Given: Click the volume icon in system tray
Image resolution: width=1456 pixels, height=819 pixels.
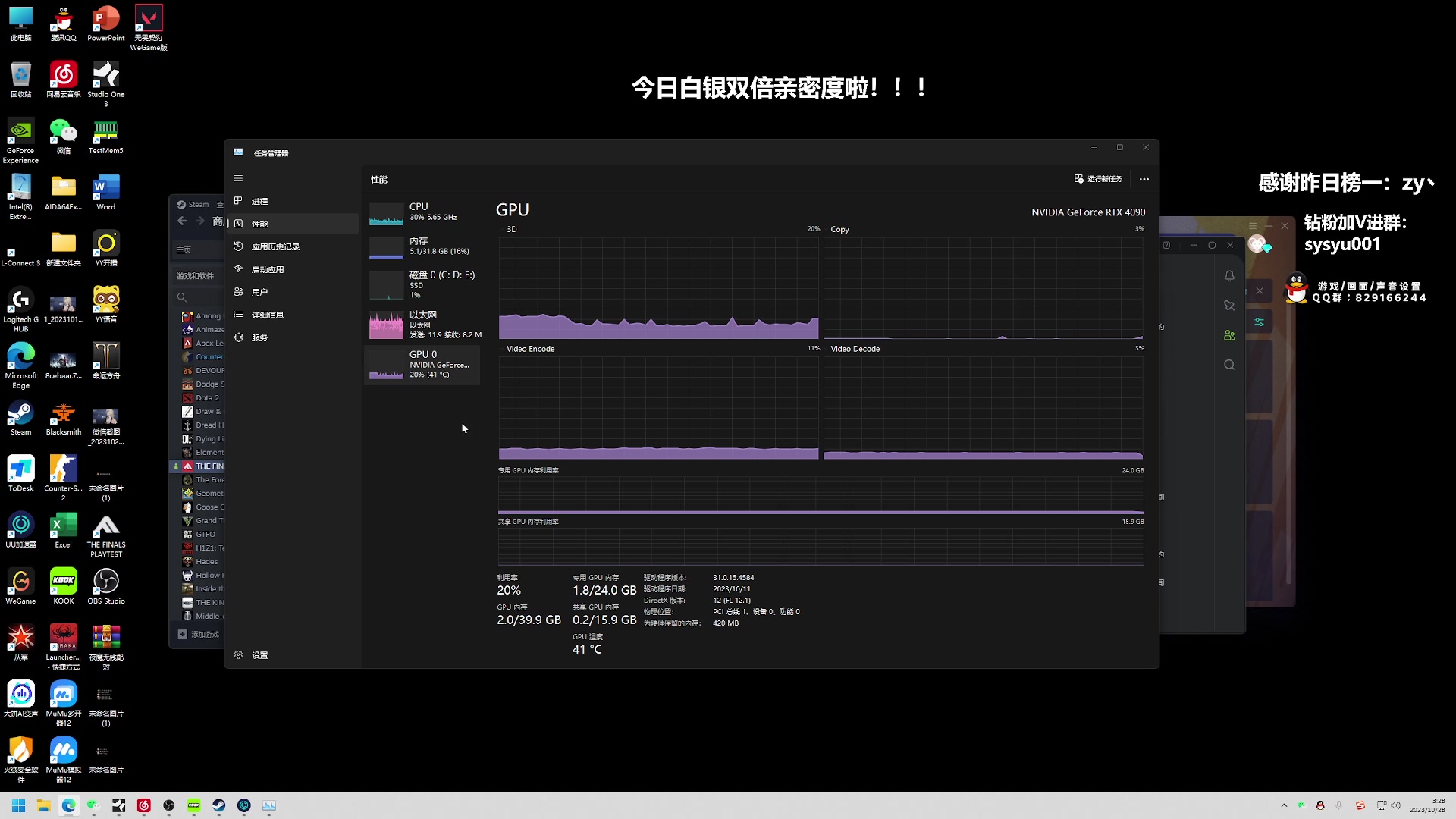Looking at the screenshot, I should tap(1395, 805).
